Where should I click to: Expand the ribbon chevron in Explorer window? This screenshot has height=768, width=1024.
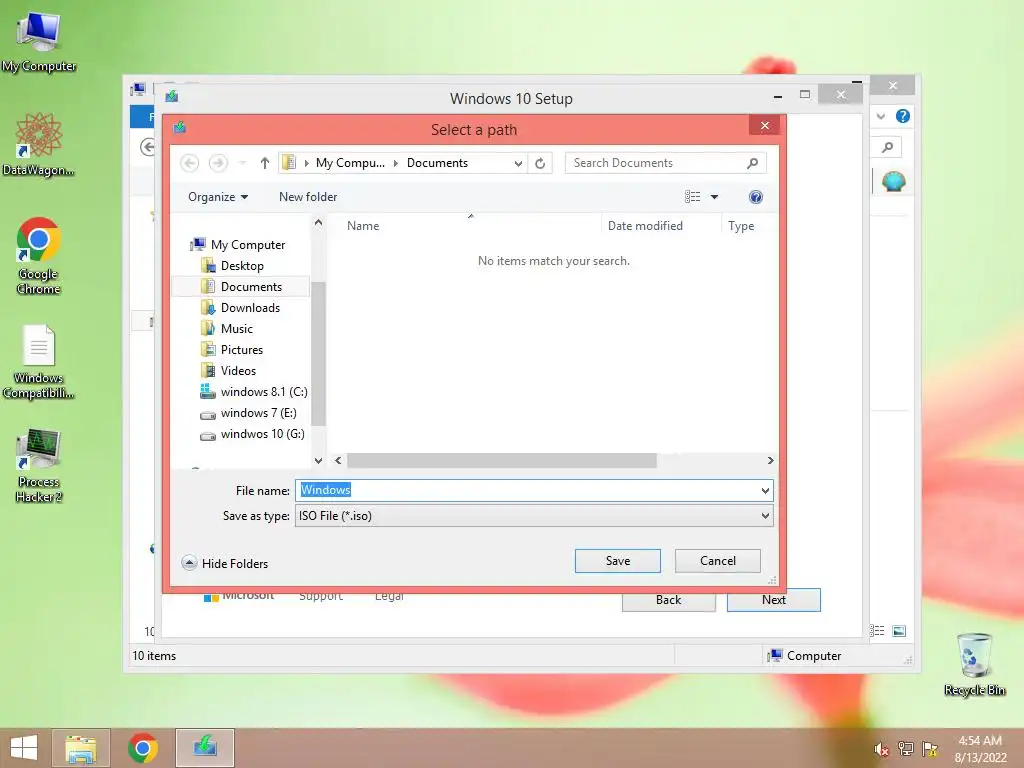tap(880, 117)
